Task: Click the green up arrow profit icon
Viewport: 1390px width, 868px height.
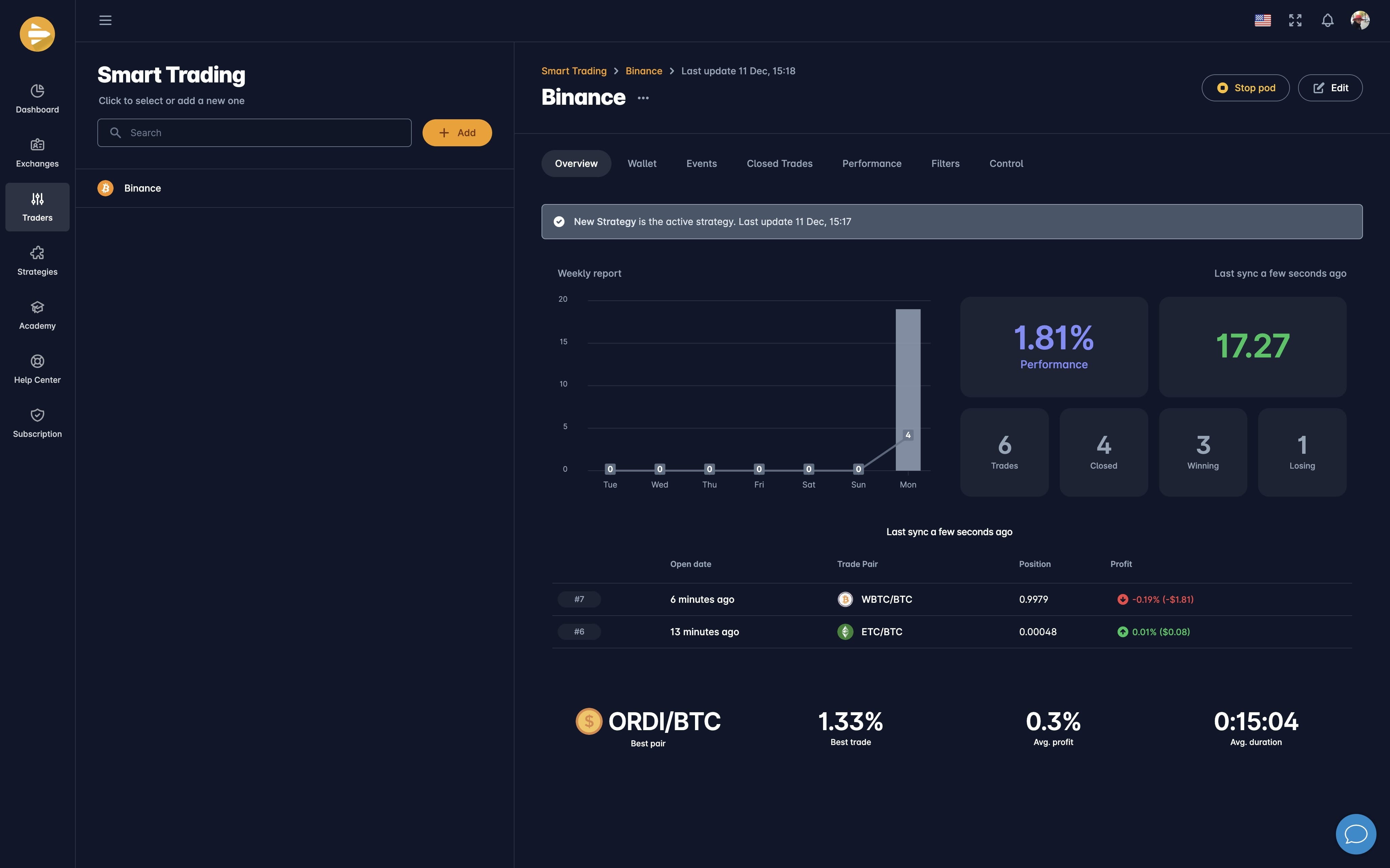Action: pyautogui.click(x=1122, y=631)
